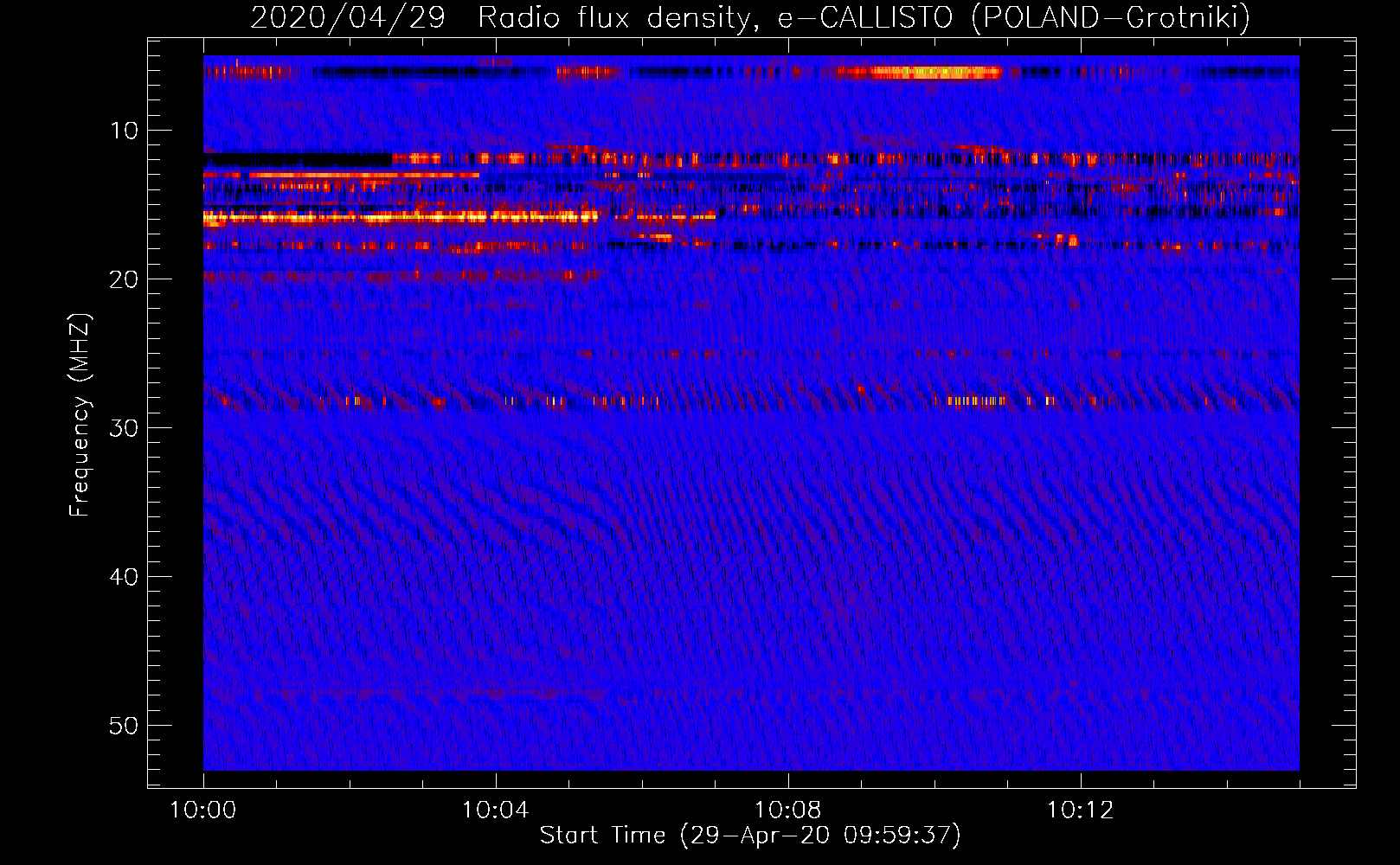The width and height of the screenshot is (1400, 865).
Task: Click the '10:00' time tick label
Action: (203, 811)
